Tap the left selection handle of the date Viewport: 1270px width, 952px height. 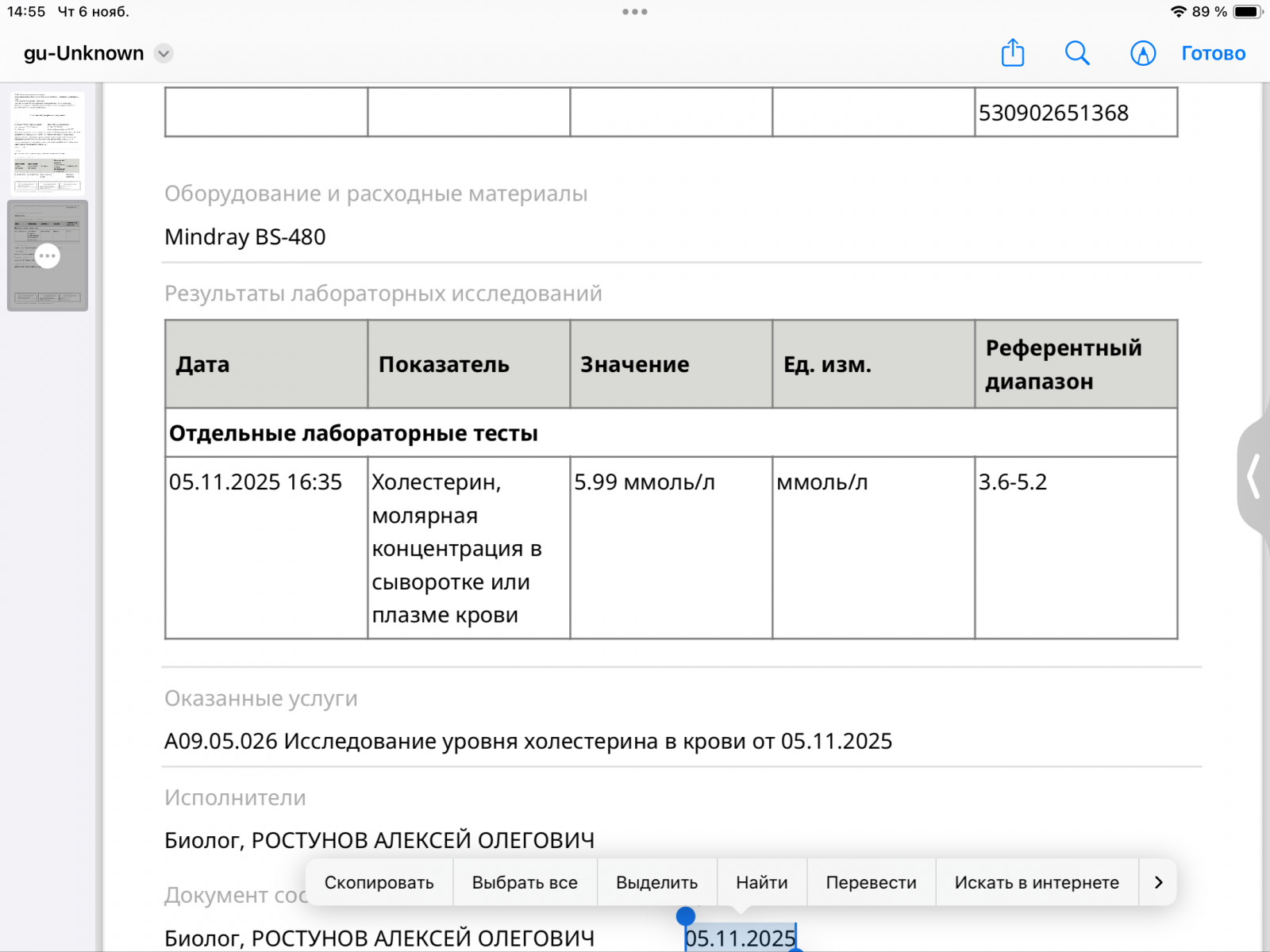pos(686,918)
